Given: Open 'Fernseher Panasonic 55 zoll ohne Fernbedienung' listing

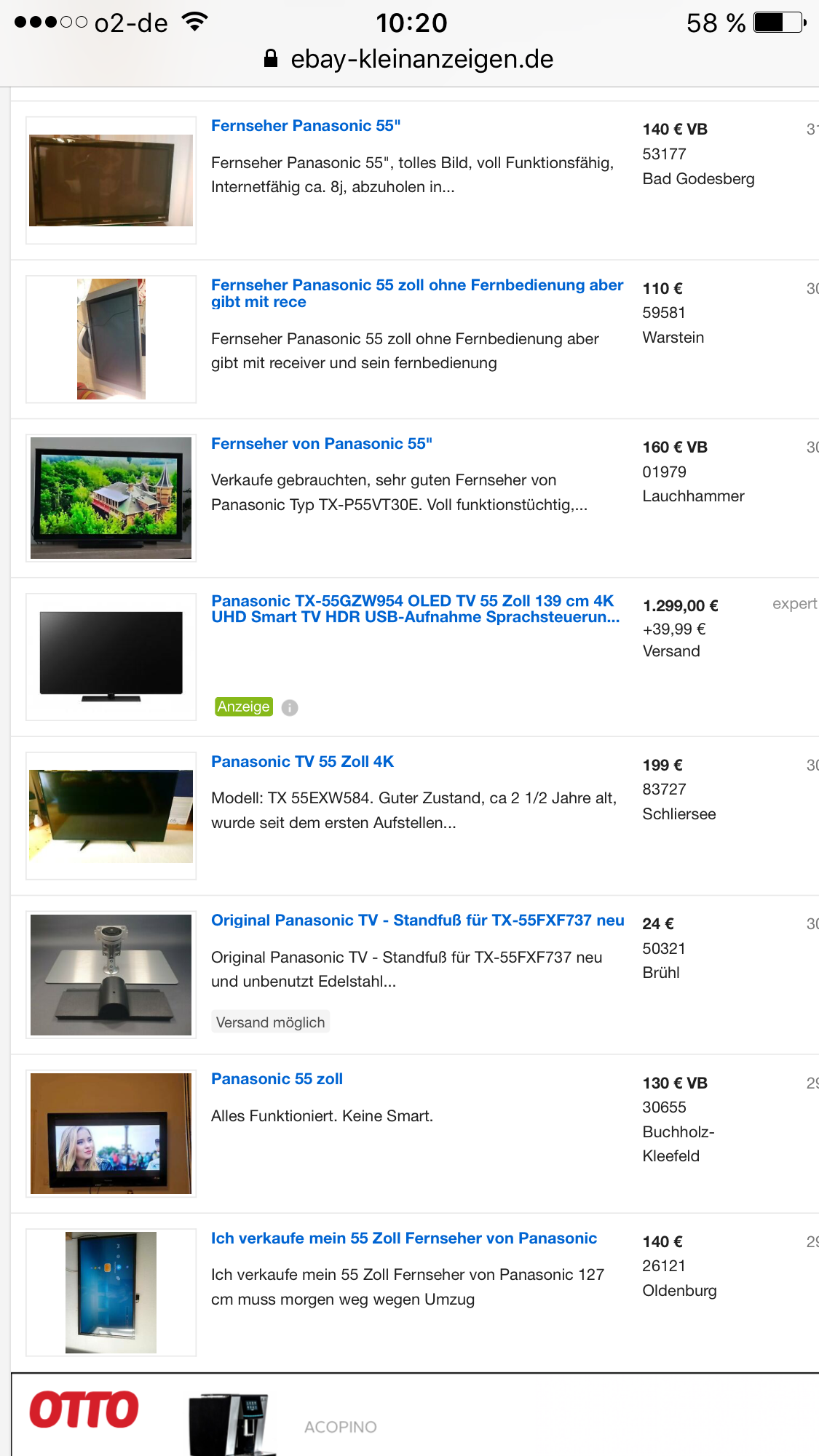Looking at the screenshot, I should pyautogui.click(x=417, y=293).
